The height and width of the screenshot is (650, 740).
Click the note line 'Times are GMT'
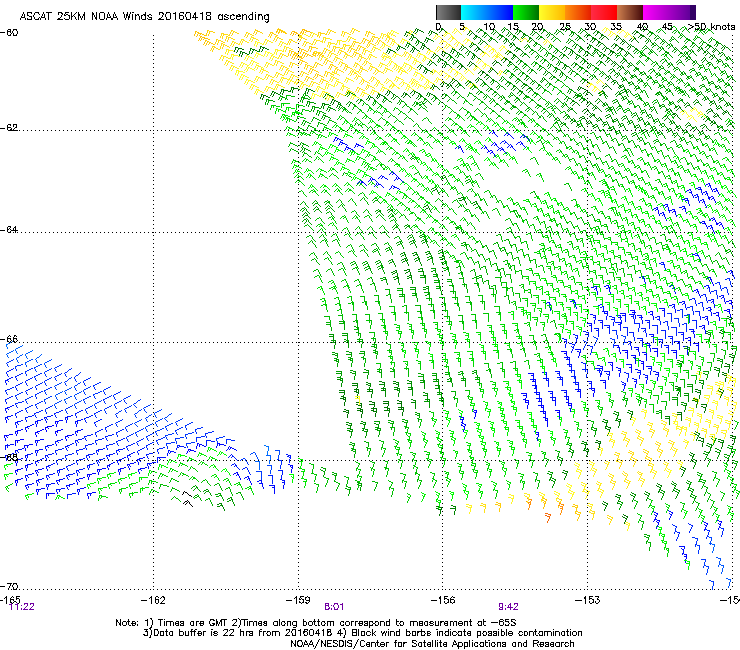point(193,623)
